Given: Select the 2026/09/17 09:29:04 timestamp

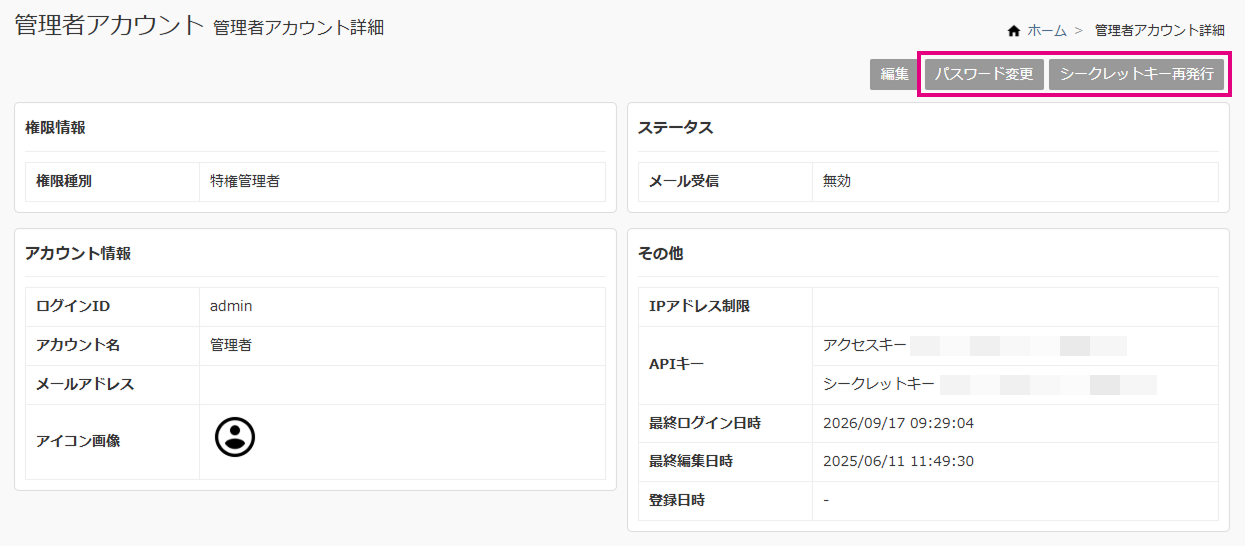Looking at the screenshot, I should pyautogui.click(x=898, y=423).
